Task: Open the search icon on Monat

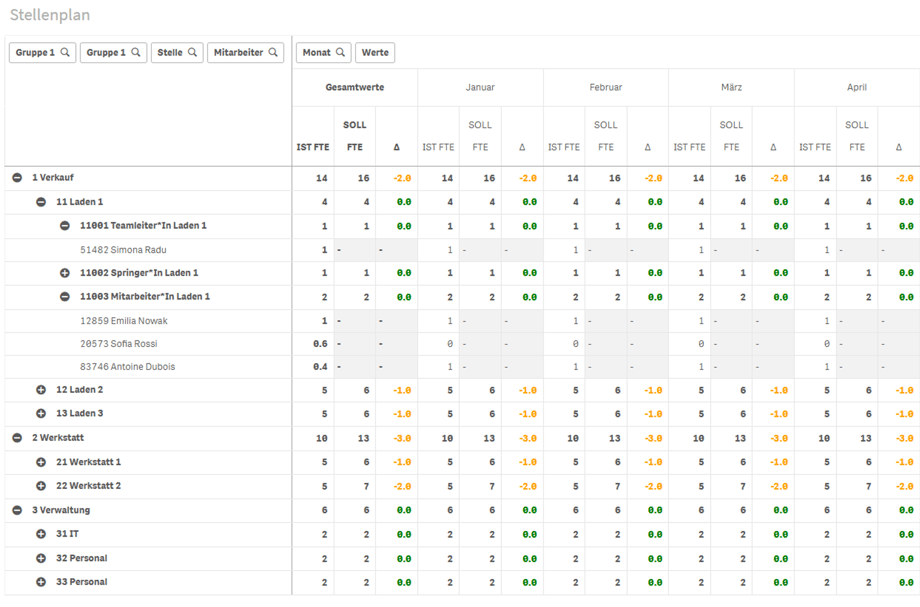Action: (x=340, y=53)
